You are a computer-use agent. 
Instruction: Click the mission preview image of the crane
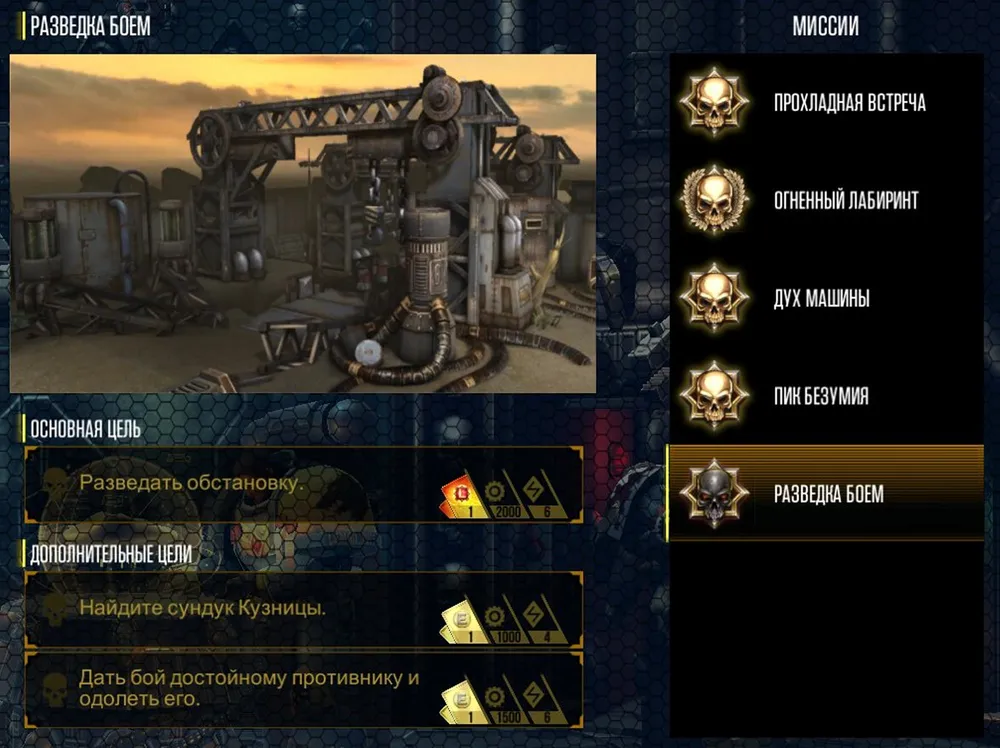click(303, 223)
